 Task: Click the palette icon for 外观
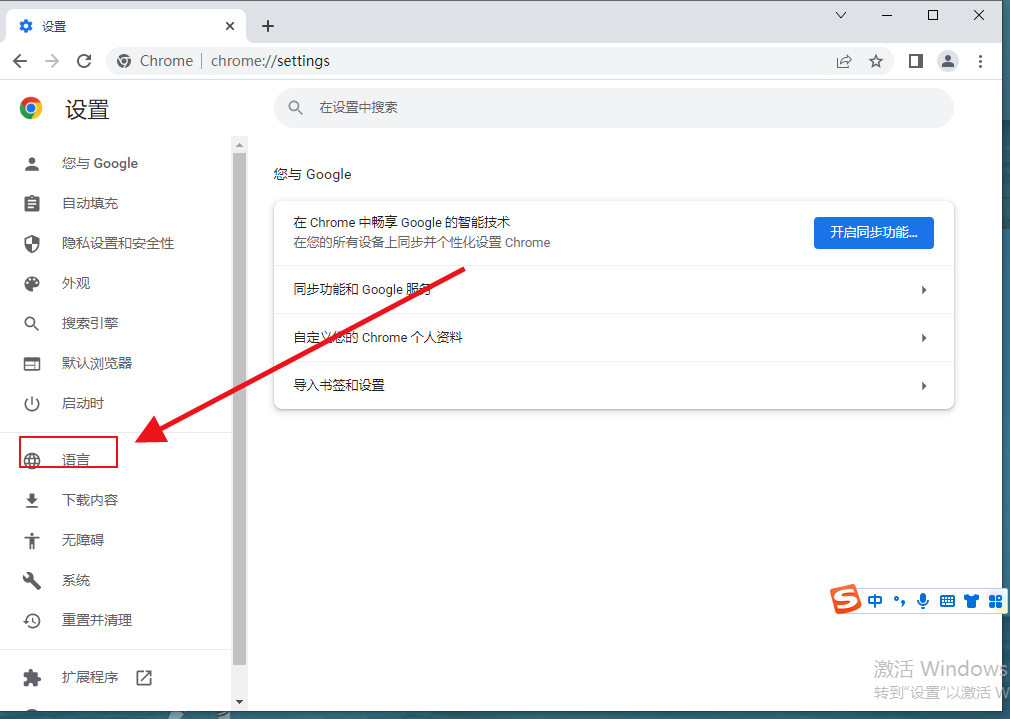point(32,283)
